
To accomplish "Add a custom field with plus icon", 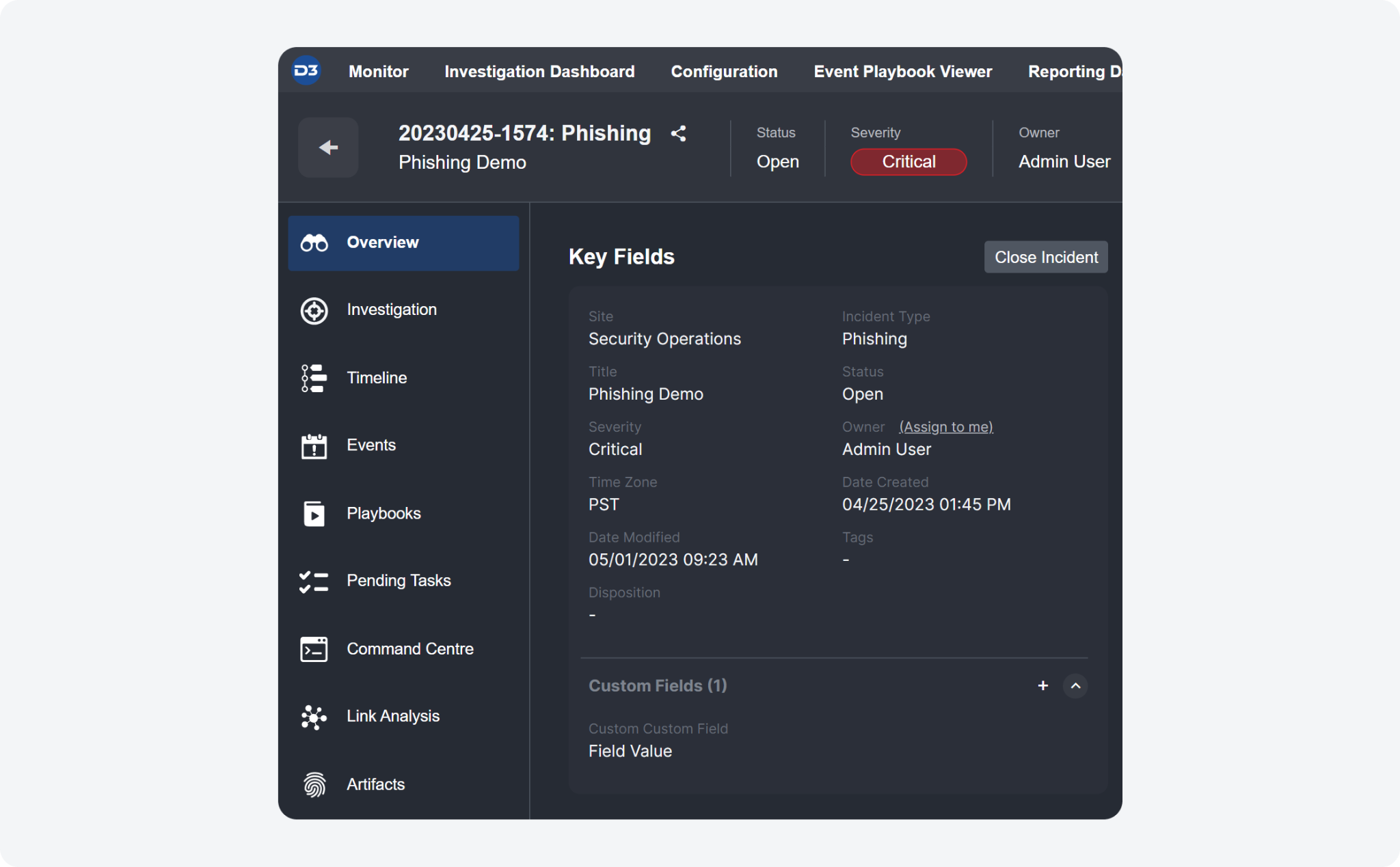I will [1042, 685].
